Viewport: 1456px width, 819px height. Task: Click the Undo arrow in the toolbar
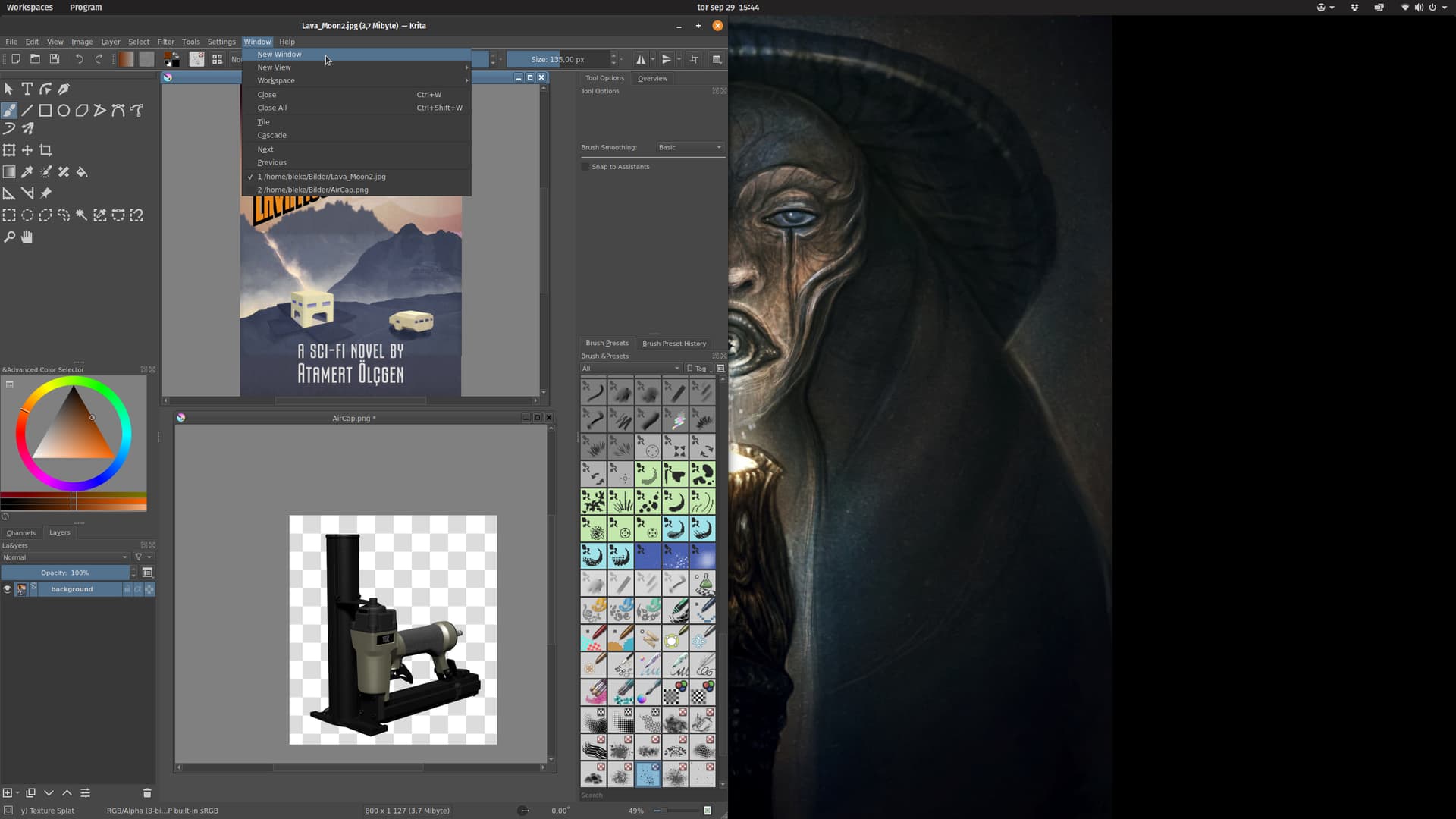[x=79, y=59]
